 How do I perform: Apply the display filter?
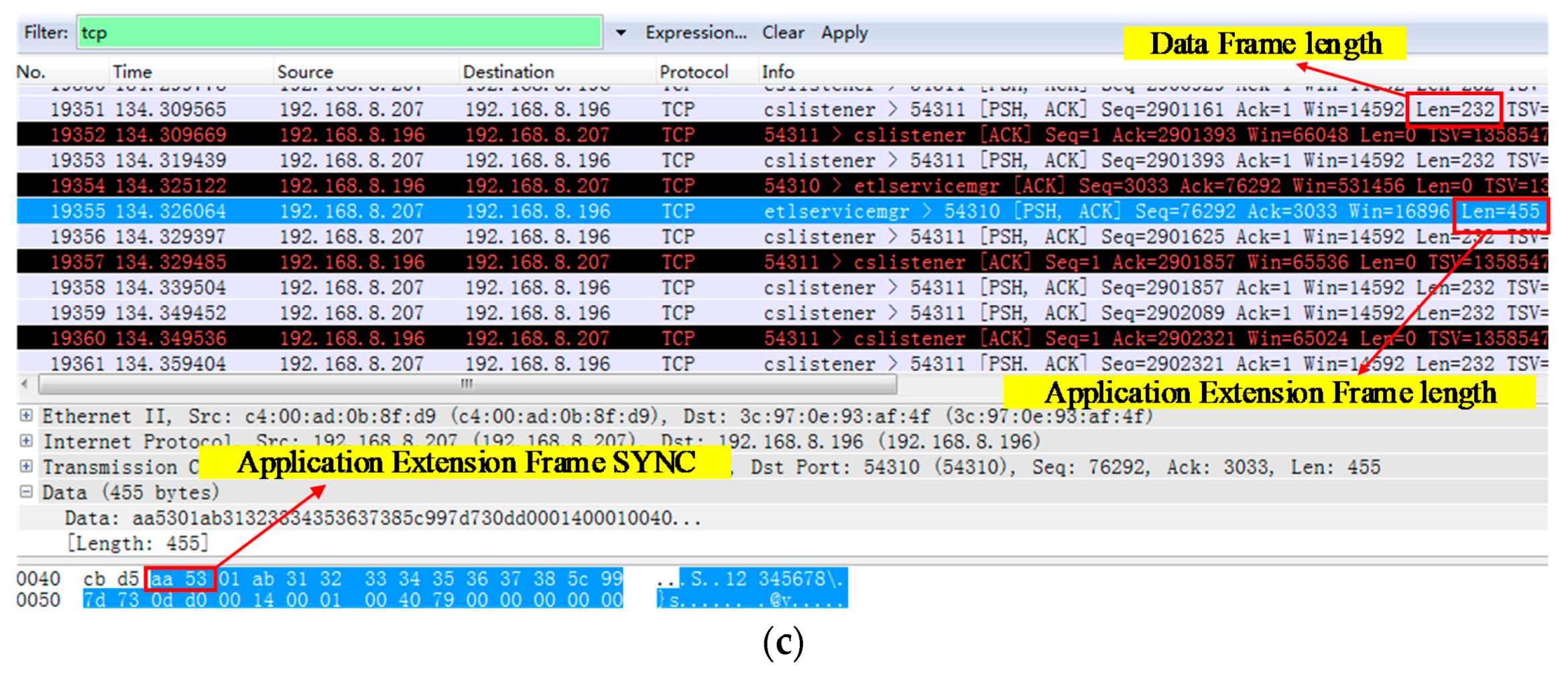(x=845, y=32)
